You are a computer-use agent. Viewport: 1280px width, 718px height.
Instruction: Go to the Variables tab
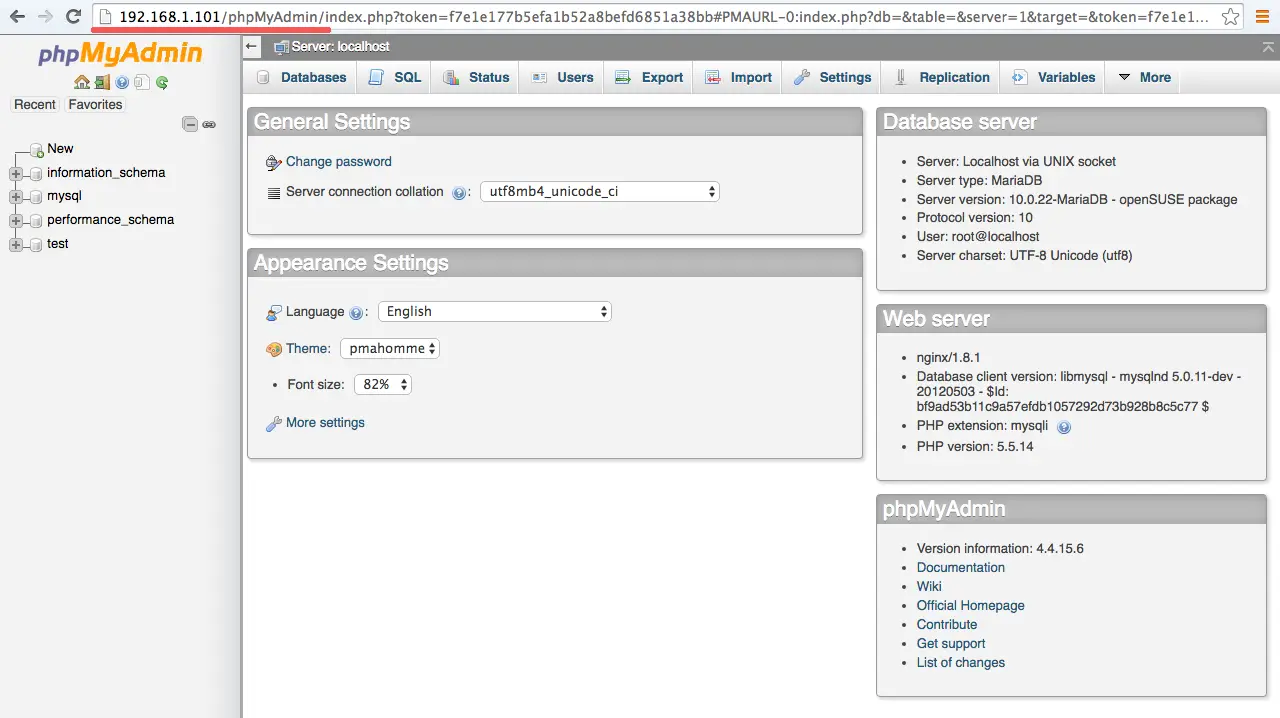pos(1053,77)
